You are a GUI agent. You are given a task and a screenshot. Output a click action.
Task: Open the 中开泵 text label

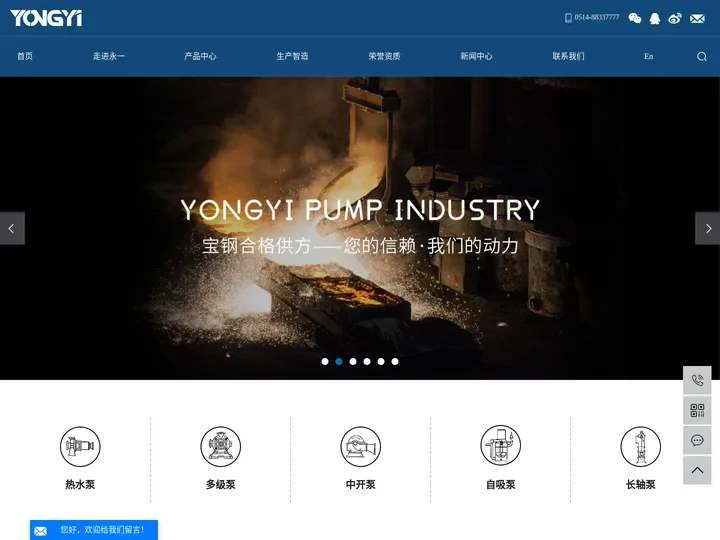click(360, 484)
